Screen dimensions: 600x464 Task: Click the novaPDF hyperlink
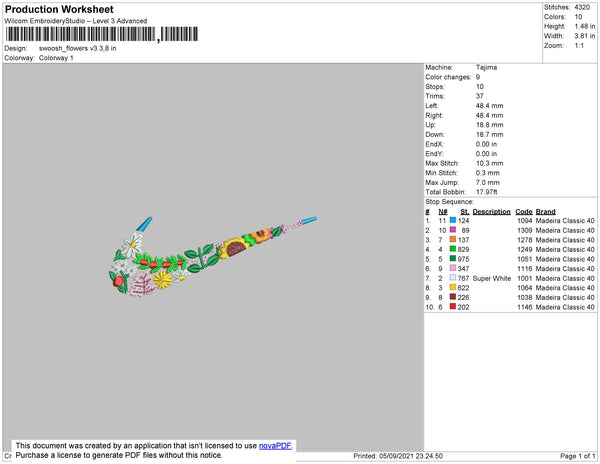pos(275,446)
